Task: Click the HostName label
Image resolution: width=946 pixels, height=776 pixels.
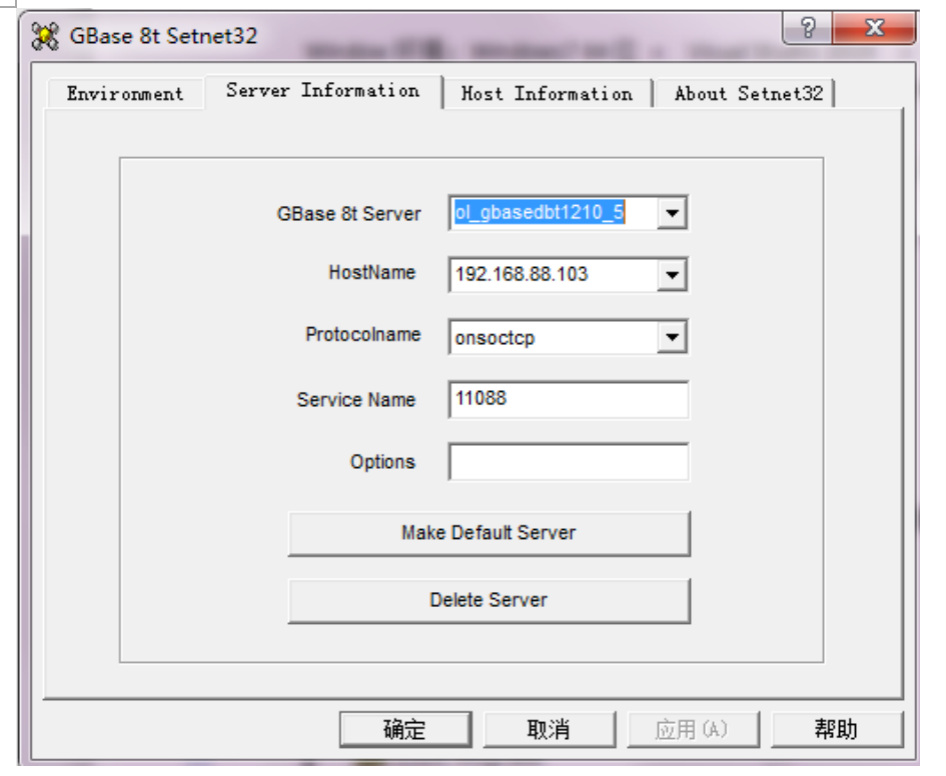Action: coord(372,272)
